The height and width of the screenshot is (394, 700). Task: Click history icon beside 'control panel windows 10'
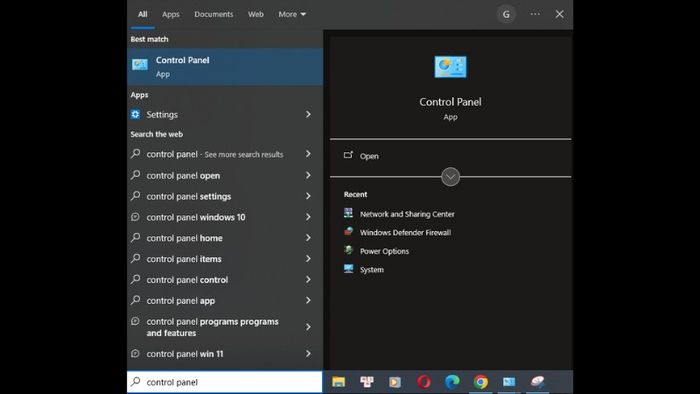tap(135, 217)
